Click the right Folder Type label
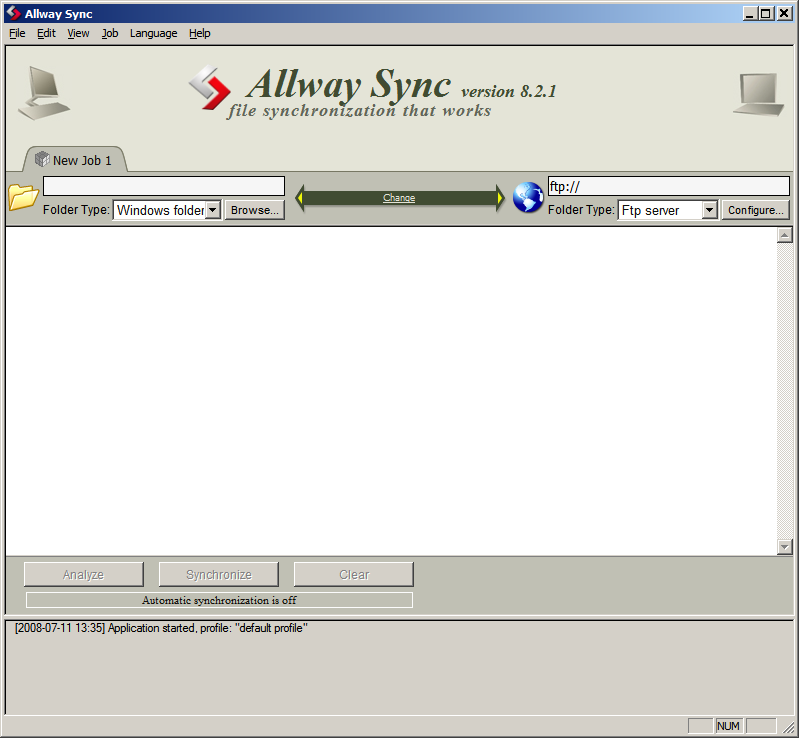This screenshot has width=799, height=738. coord(581,209)
